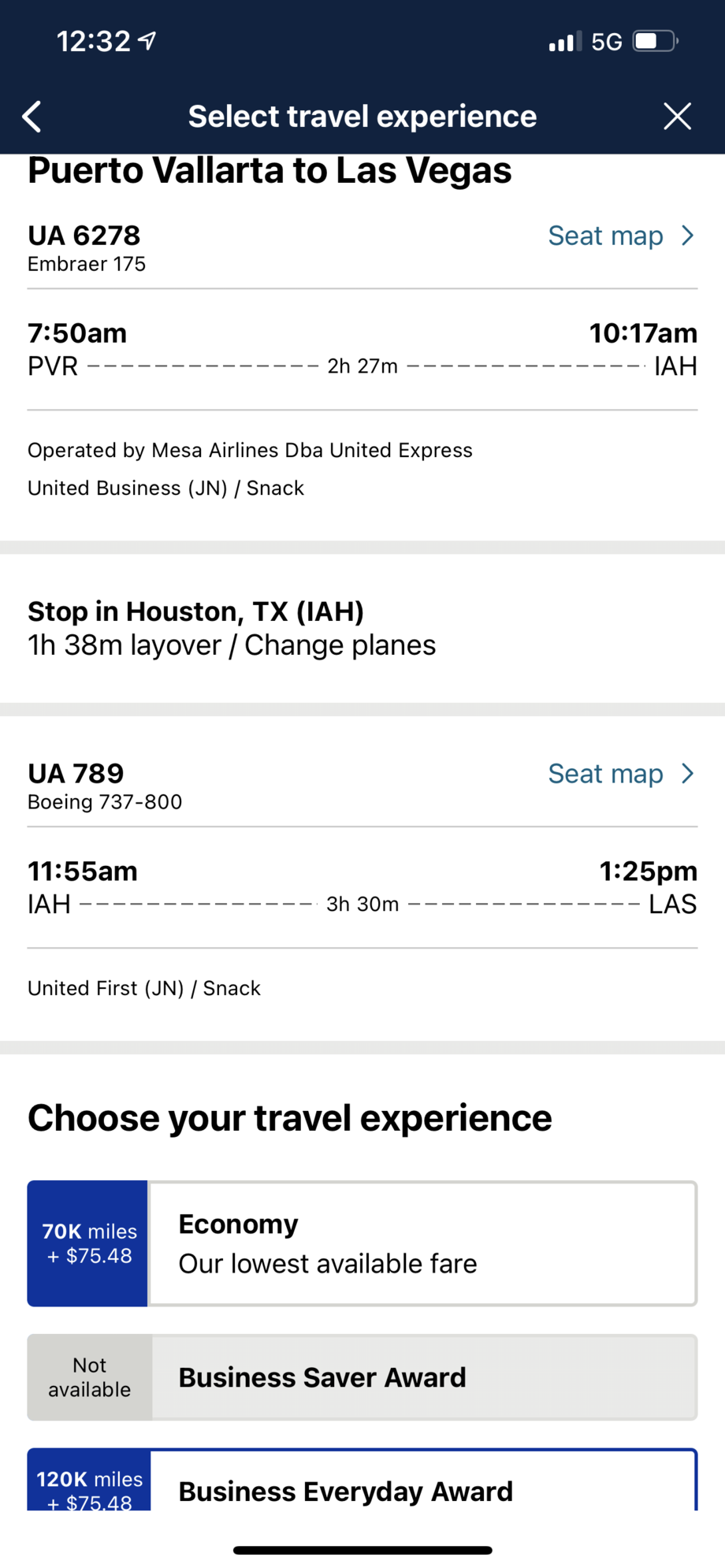Tap the UA 6278 flight number

(84, 236)
